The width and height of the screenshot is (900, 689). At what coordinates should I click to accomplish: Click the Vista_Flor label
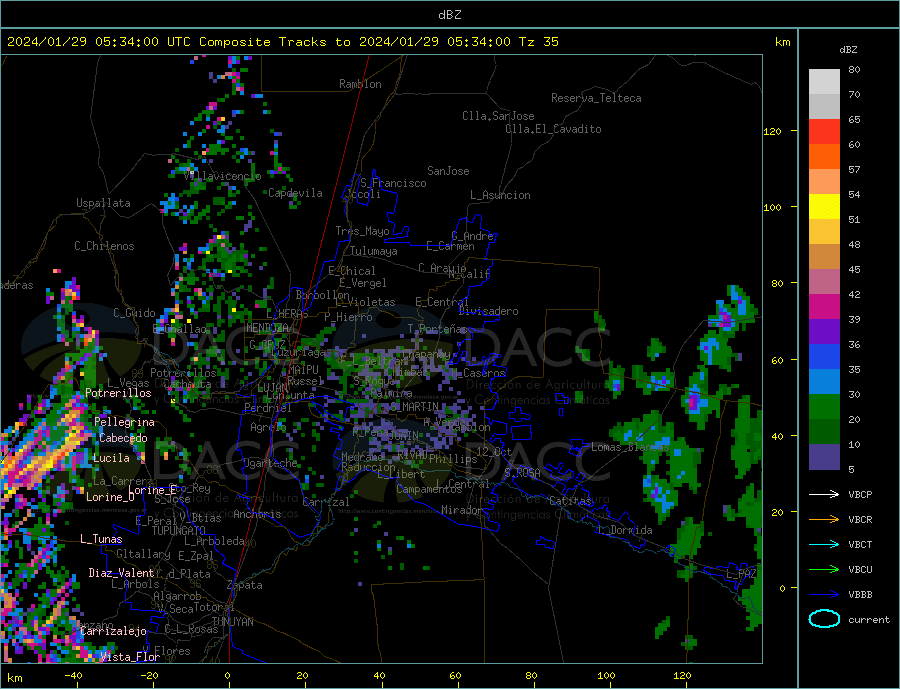click(x=130, y=657)
